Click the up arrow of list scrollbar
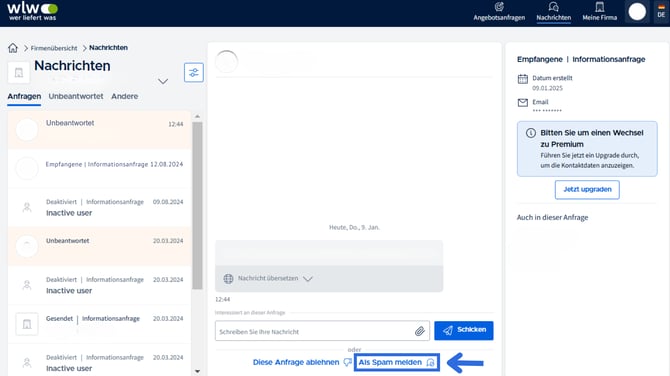 click(197, 116)
